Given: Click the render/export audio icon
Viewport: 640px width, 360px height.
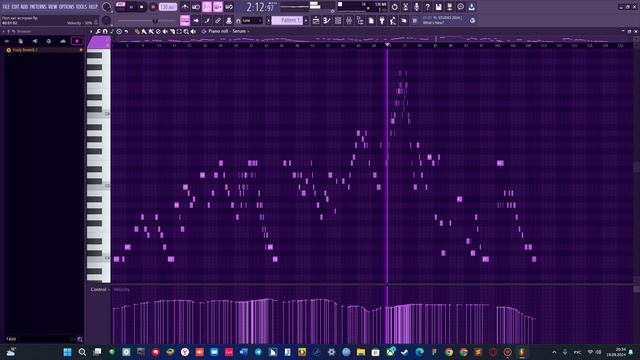Looking at the screenshot, I should (x=449, y=7).
